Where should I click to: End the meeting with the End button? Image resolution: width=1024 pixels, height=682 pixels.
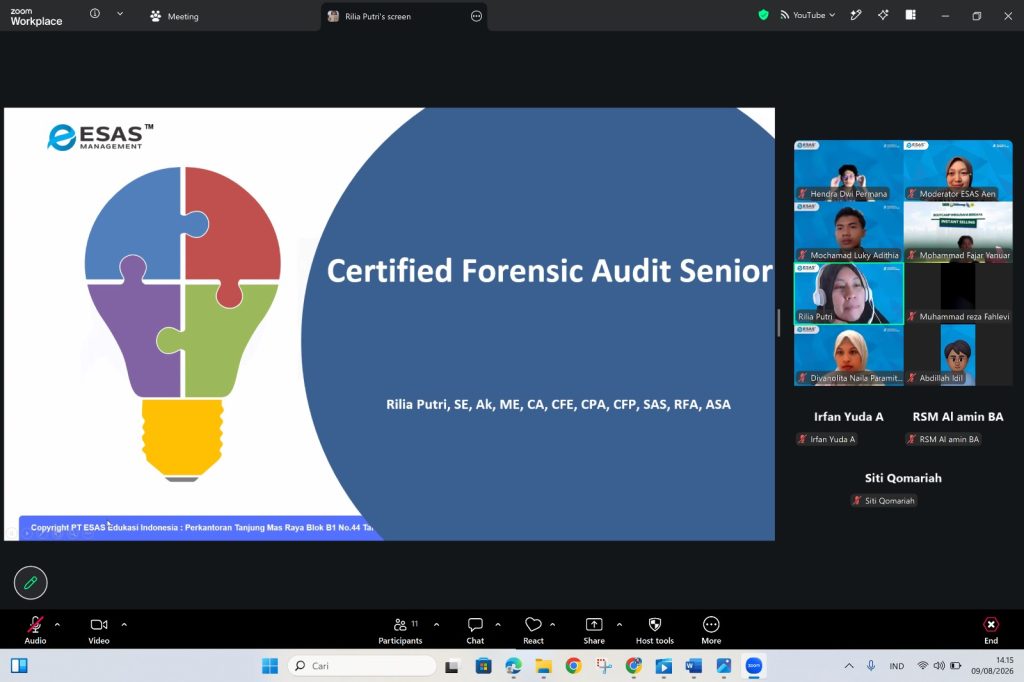(x=991, y=630)
